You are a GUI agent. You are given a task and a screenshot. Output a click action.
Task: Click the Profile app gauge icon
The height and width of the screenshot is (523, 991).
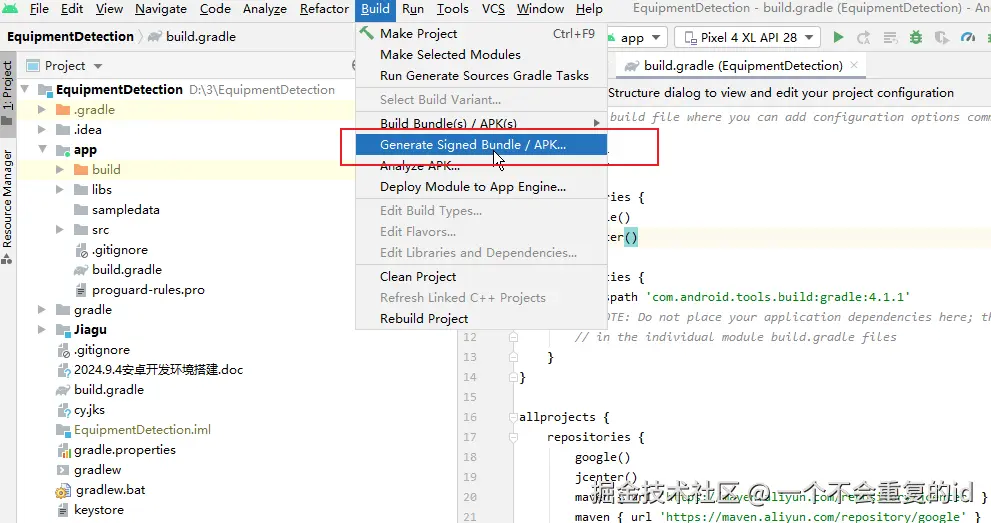click(968, 37)
